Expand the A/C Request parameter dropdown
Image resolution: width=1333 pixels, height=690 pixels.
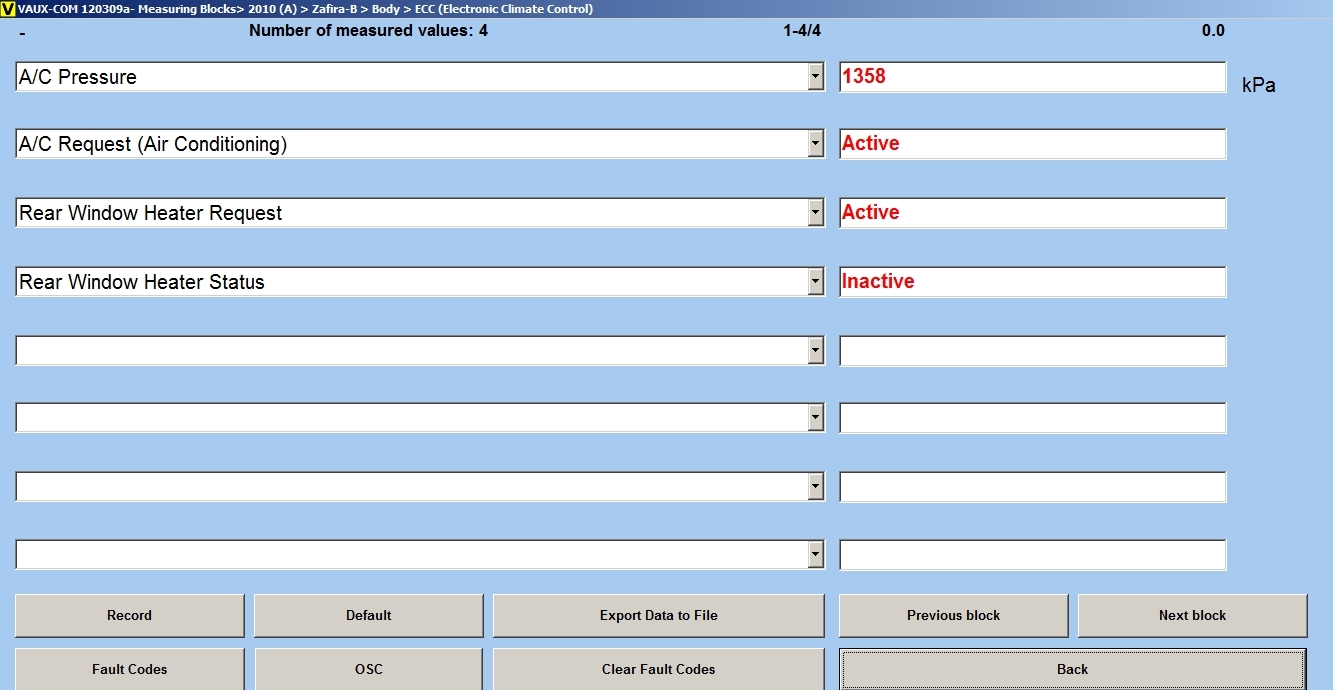pyautogui.click(x=815, y=144)
